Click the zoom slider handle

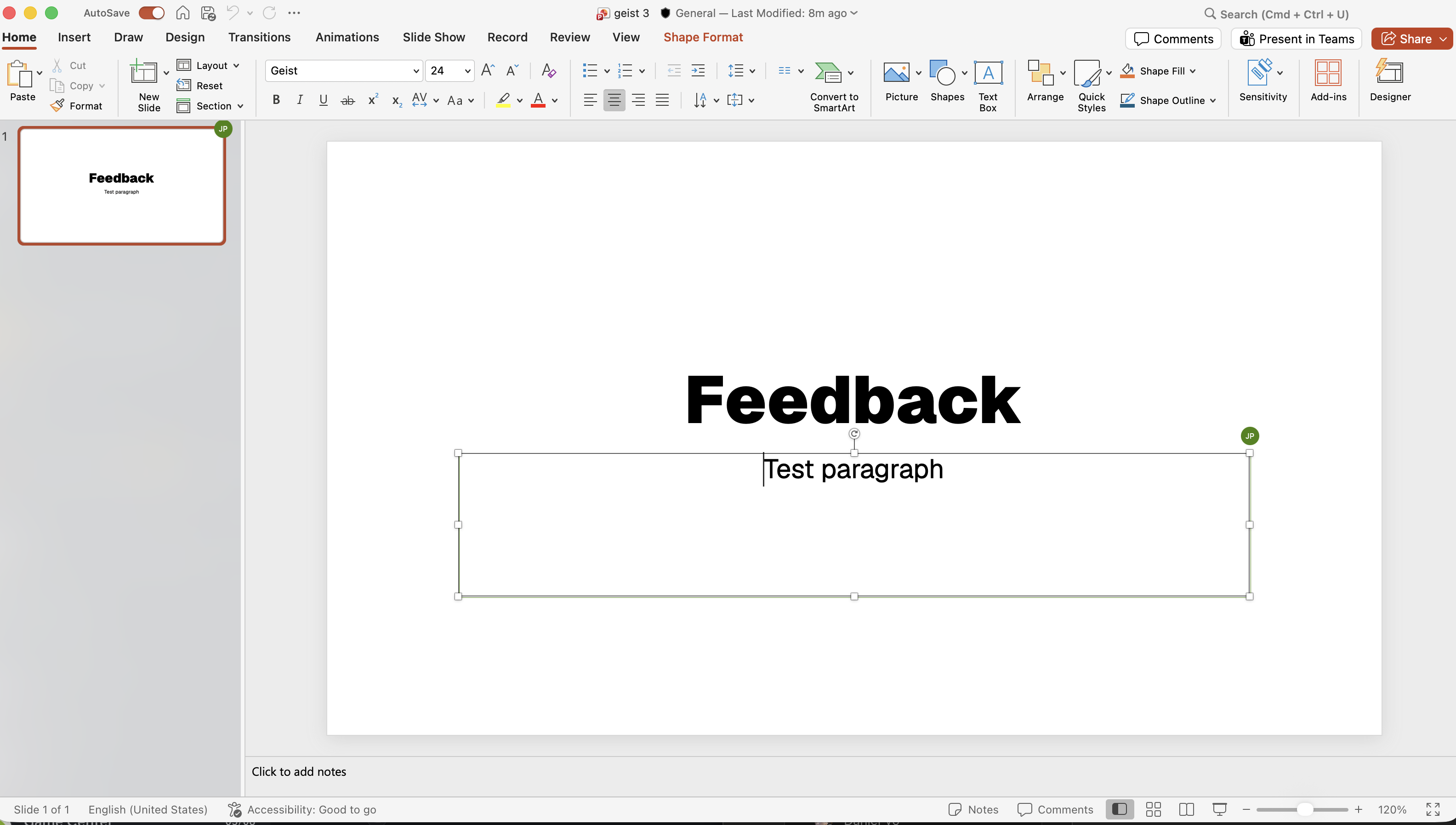[1304, 809]
